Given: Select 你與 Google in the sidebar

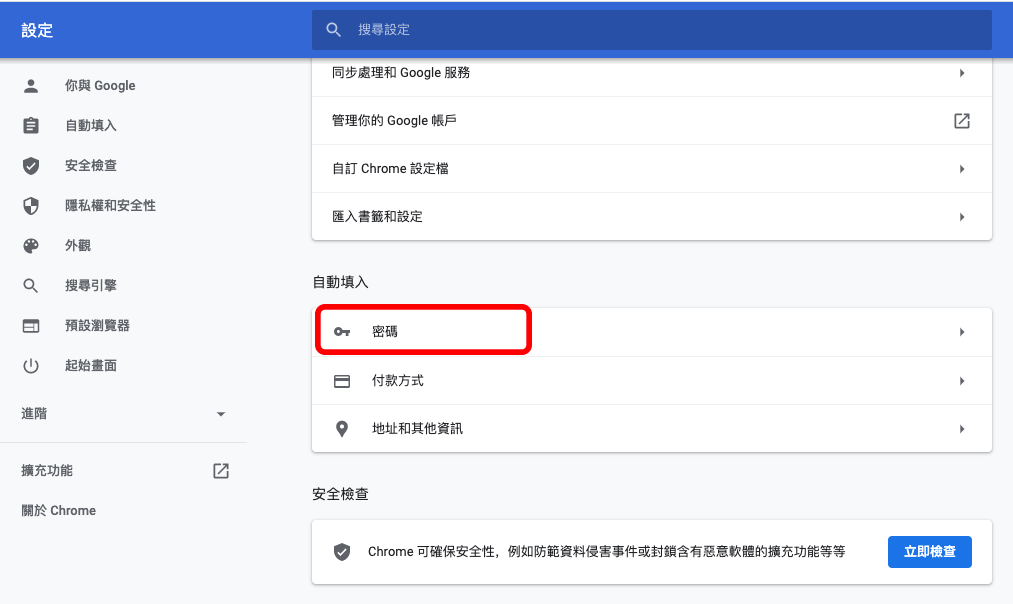Looking at the screenshot, I should pyautogui.click(x=100, y=86).
